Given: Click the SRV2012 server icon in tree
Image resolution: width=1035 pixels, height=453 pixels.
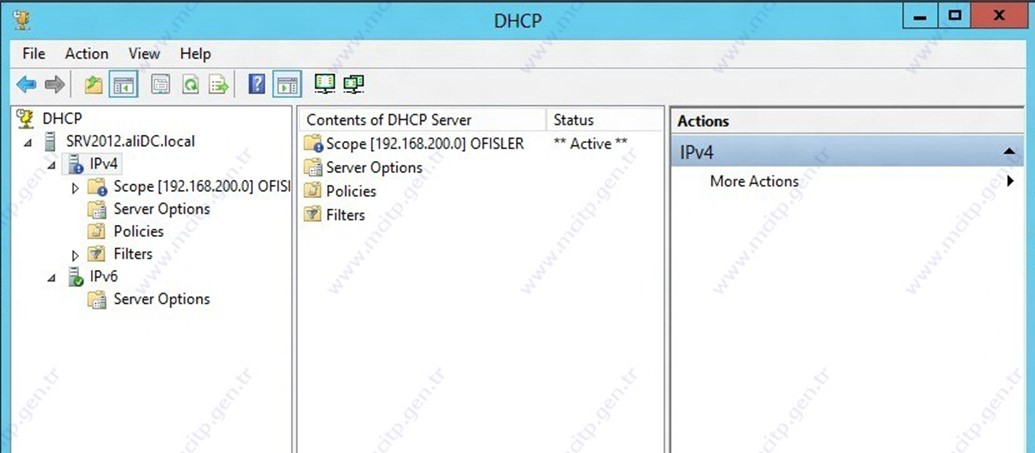Looking at the screenshot, I should (50, 141).
